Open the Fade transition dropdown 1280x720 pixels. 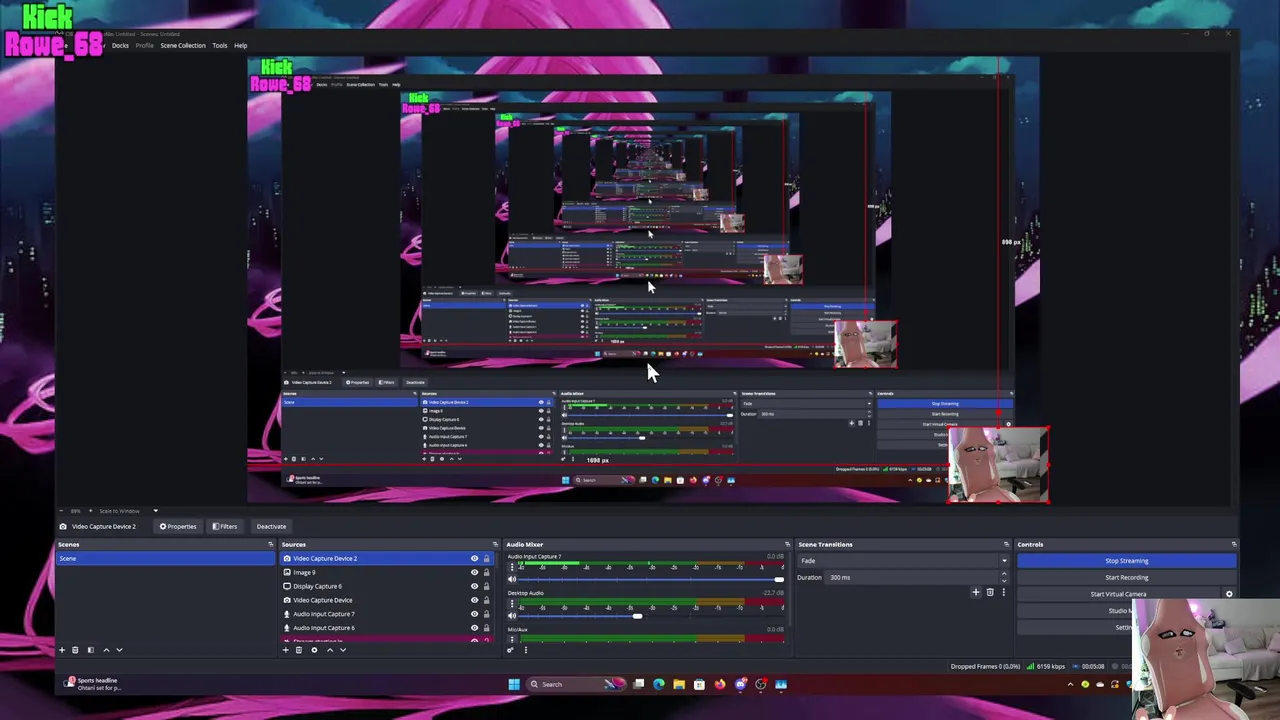[903, 561]
